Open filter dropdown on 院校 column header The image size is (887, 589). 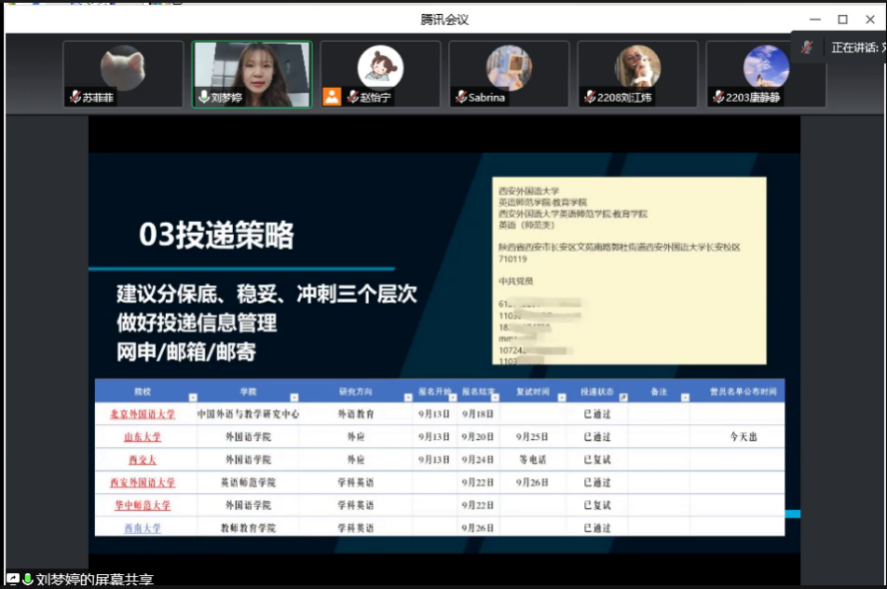[192, 397]
